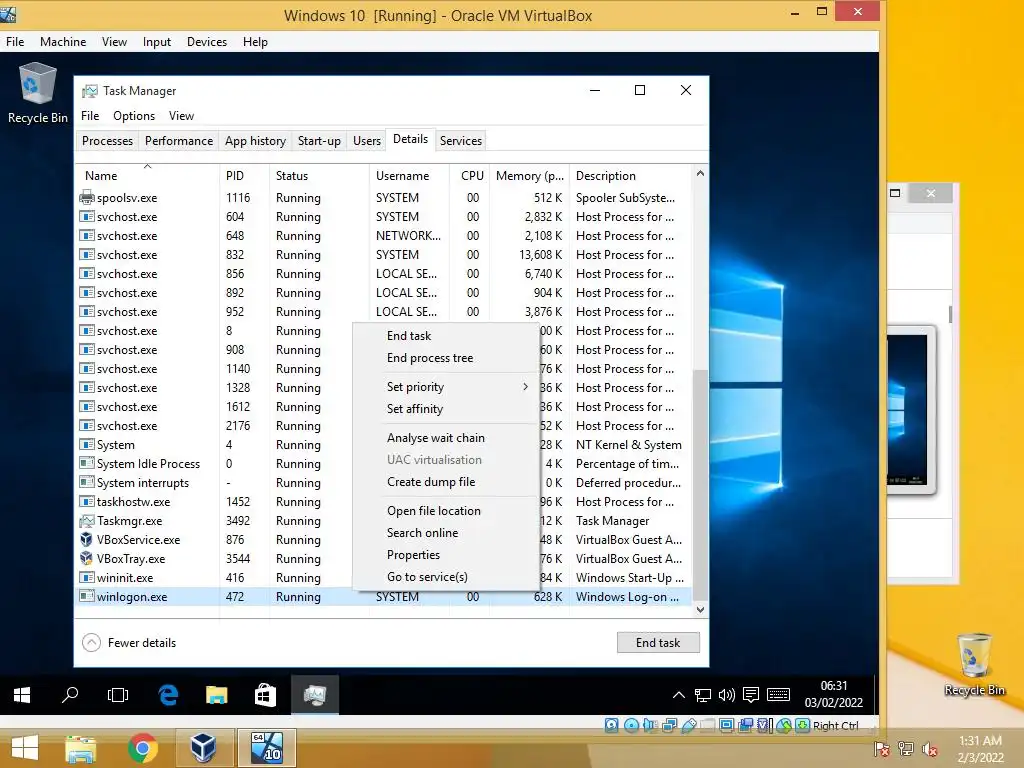Click the End task button

658,643
